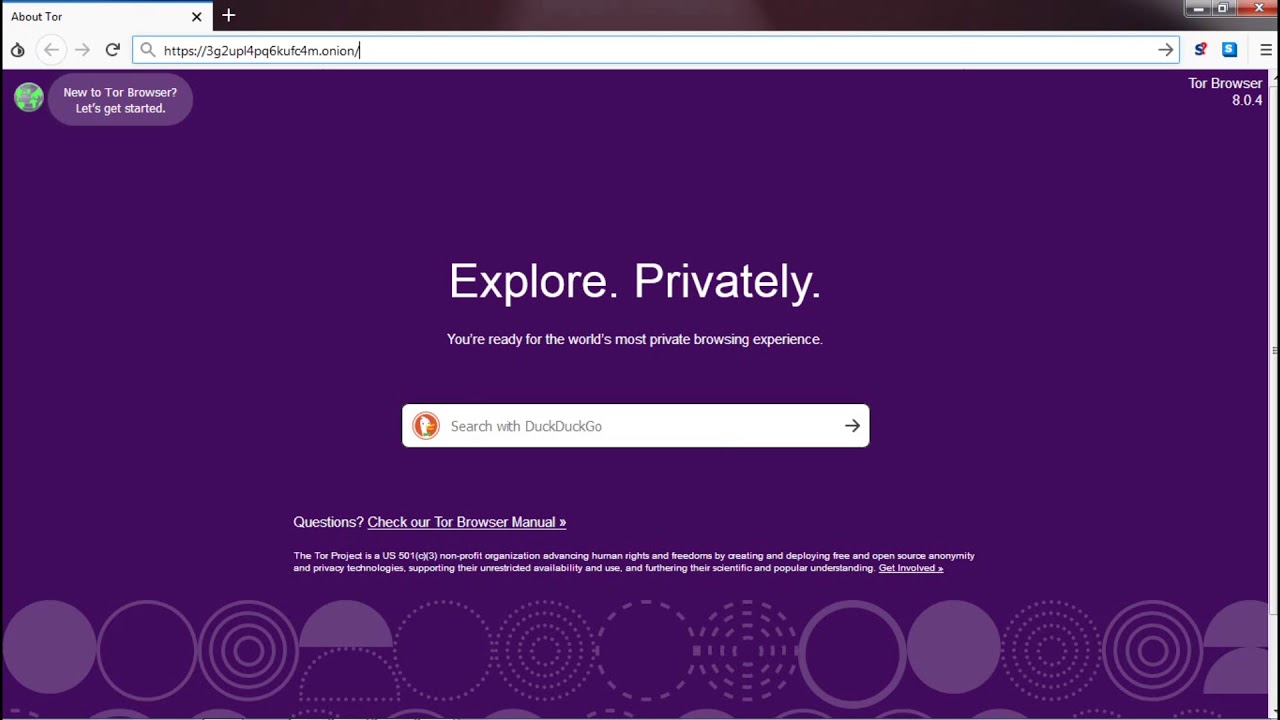Open 'Check our Tor Browser Manual' link

pos(467,522)
